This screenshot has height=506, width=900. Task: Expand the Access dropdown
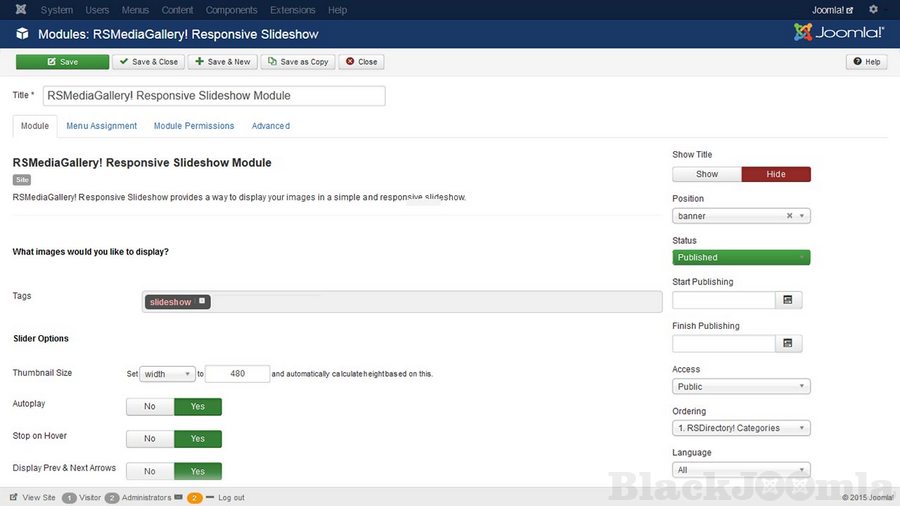point(741,387)
